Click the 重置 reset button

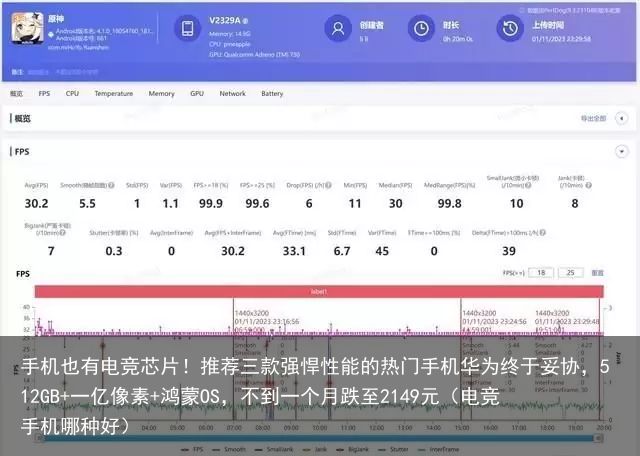[598, 273]
